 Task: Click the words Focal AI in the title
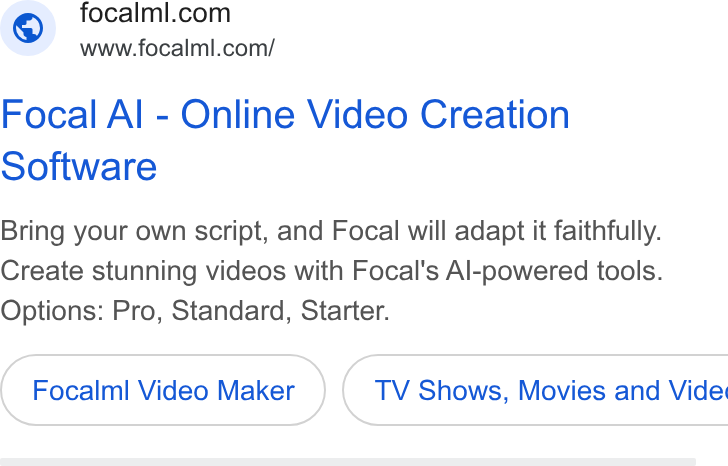coord(72,115)
